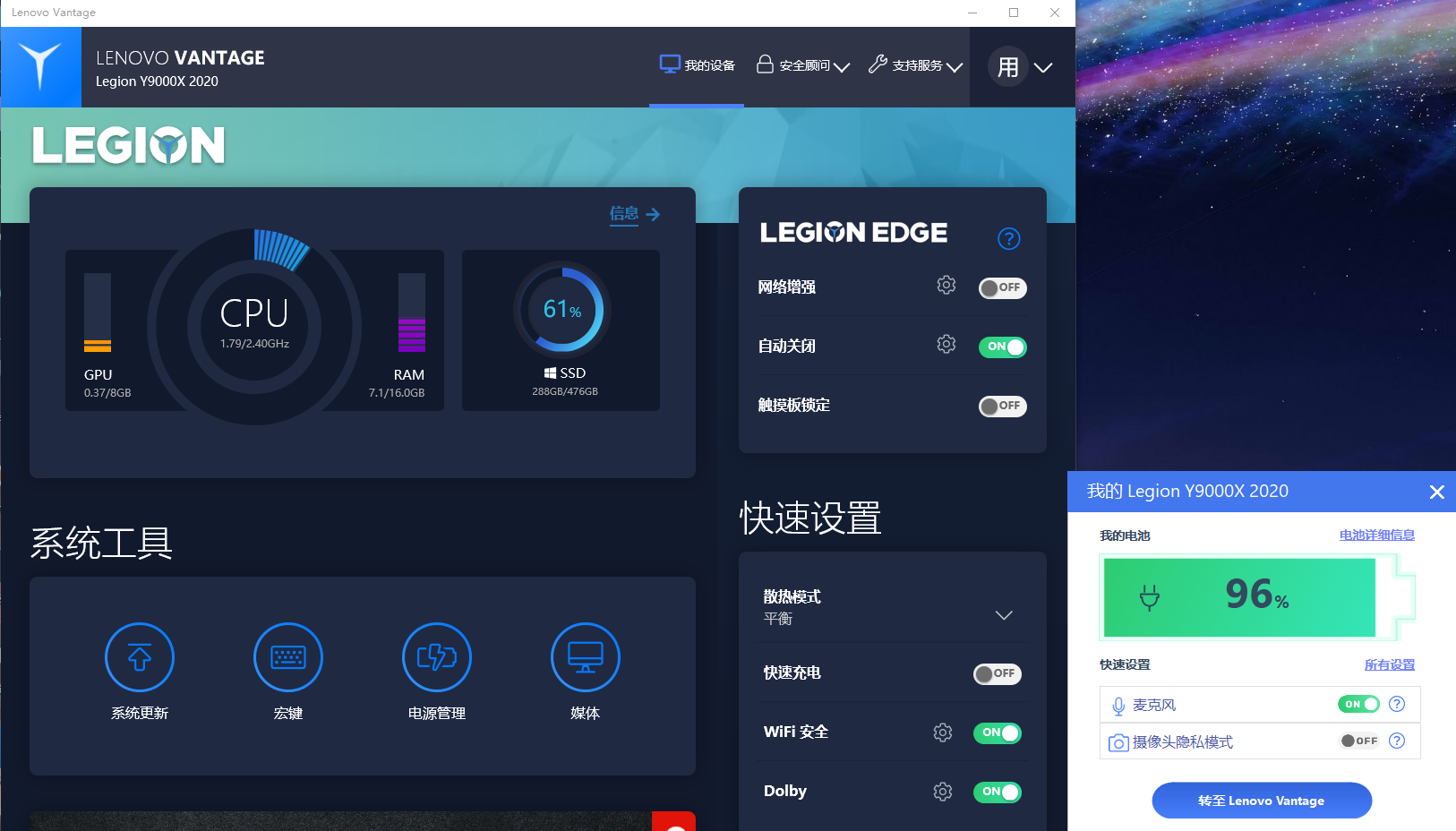Screen dimensions: 1456x831
Task: Disable WiFi 安全 switch
Action: coord(998,732)
